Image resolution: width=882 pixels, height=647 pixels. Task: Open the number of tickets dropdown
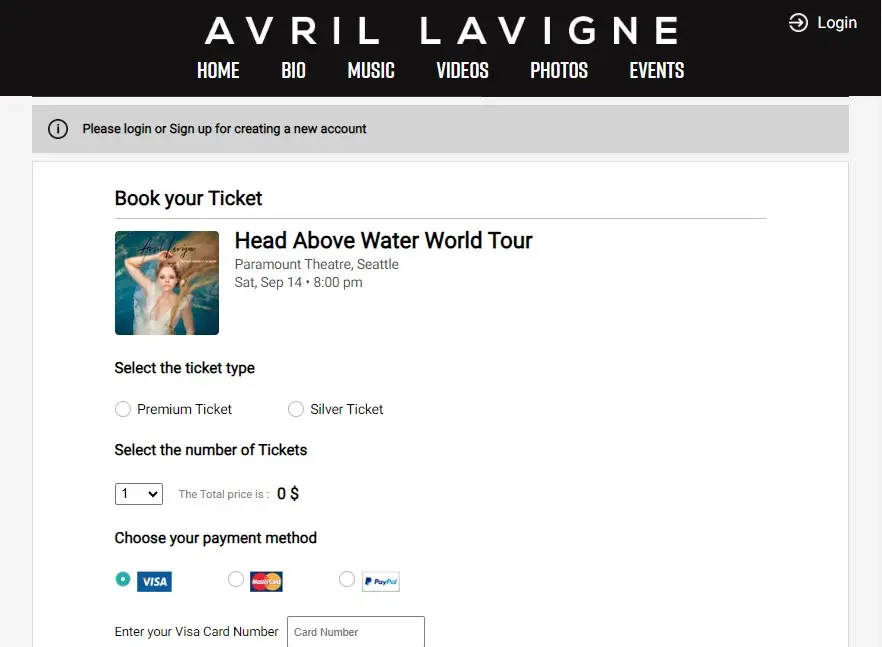[x=139, y=494]
